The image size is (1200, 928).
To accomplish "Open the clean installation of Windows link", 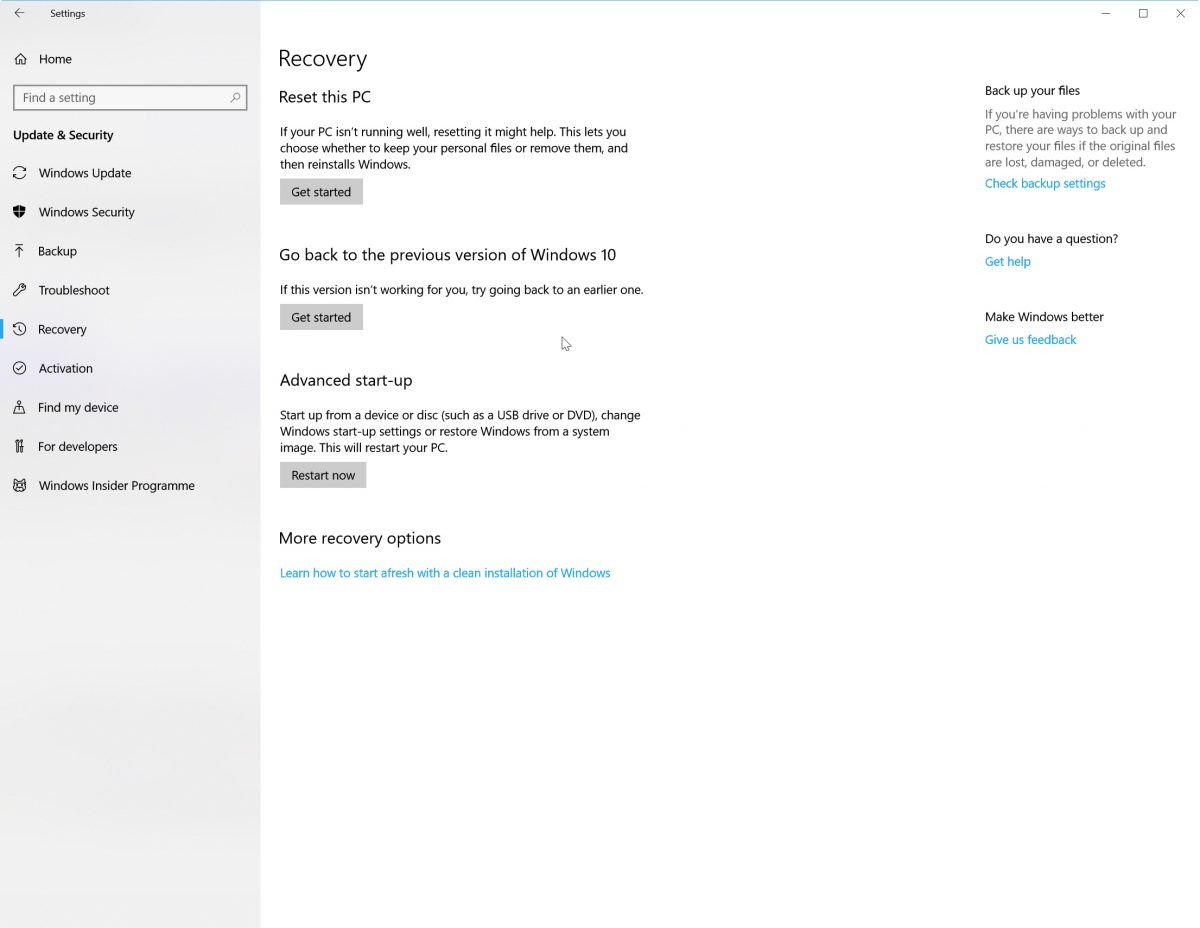I will click(445, 573).
